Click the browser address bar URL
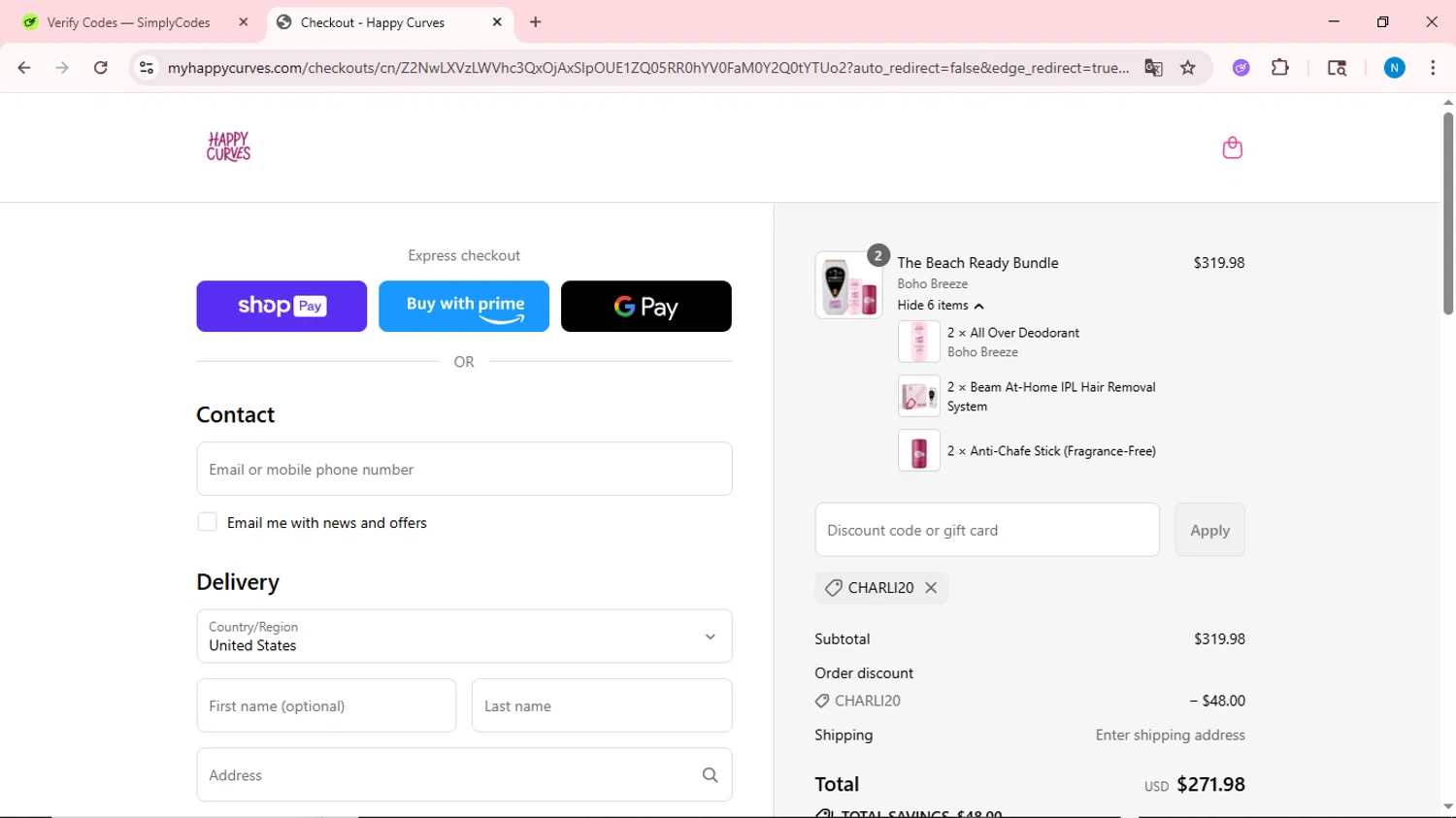 [x=648, y=68]
